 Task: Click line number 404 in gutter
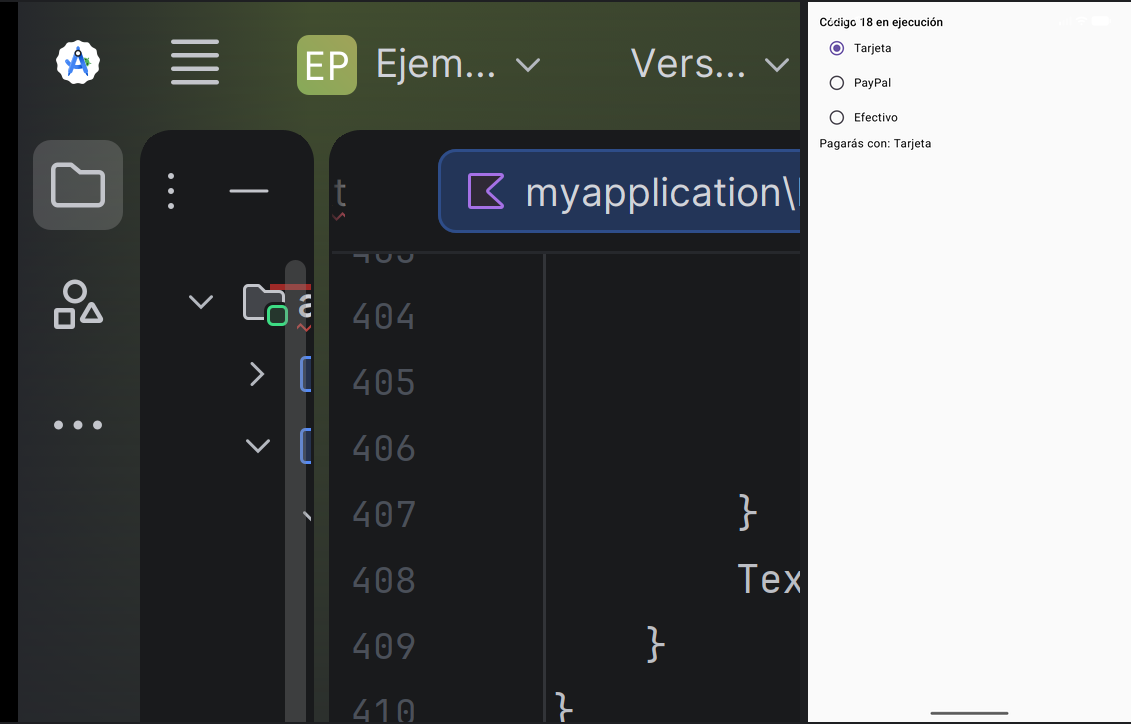point(384,317)
